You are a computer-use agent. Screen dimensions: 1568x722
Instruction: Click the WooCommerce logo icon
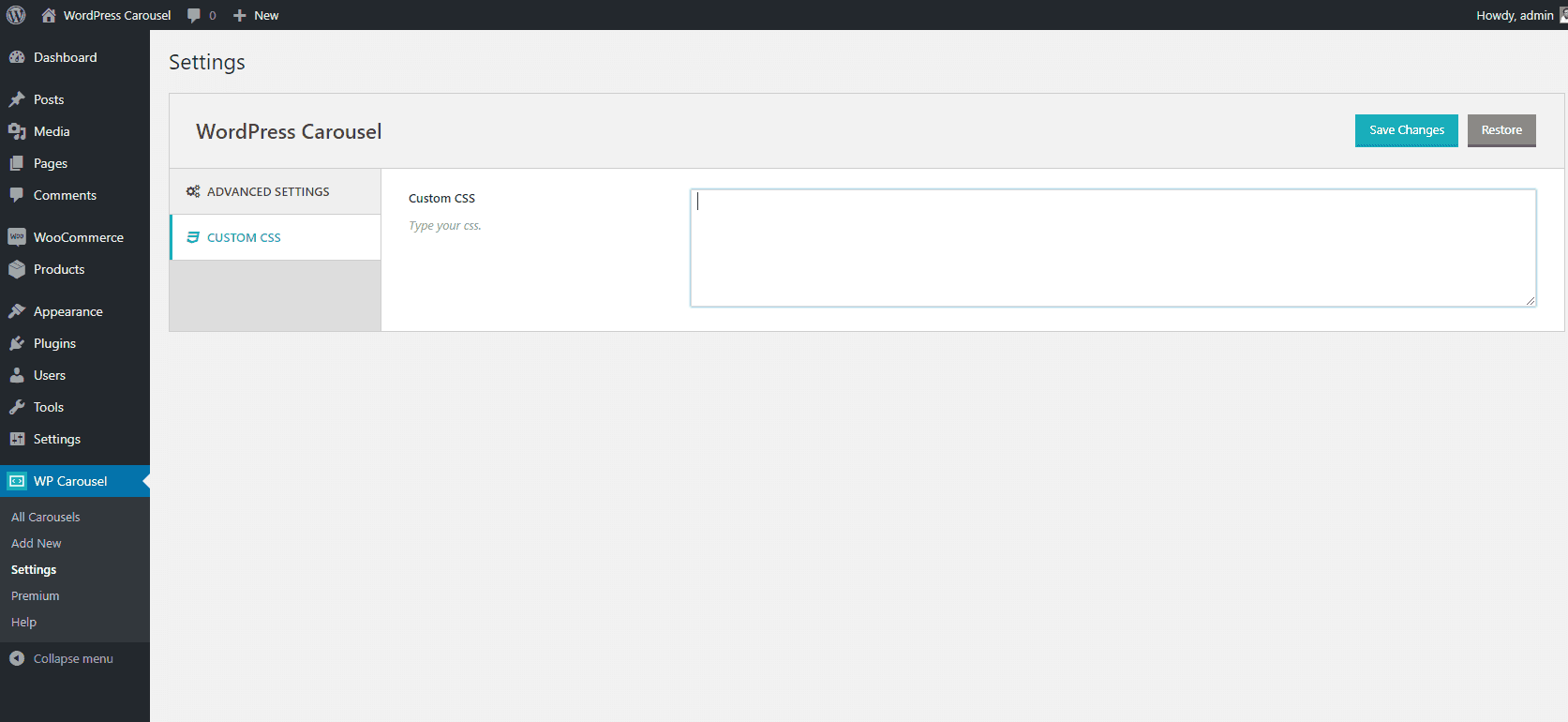(17, 237)
